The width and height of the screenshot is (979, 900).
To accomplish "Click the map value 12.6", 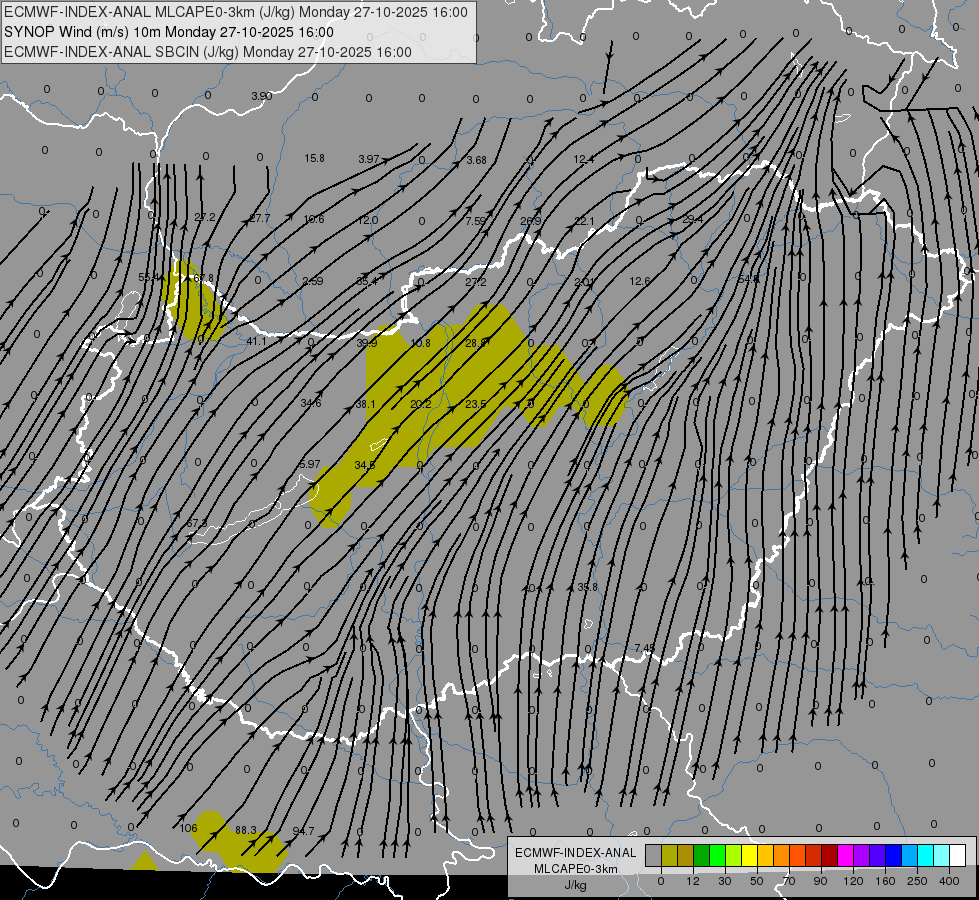I will pos(640,281).
